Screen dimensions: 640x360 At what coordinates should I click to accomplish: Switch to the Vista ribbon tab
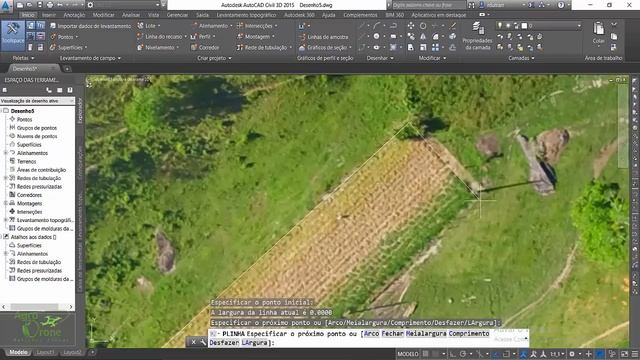coord(153,15)
